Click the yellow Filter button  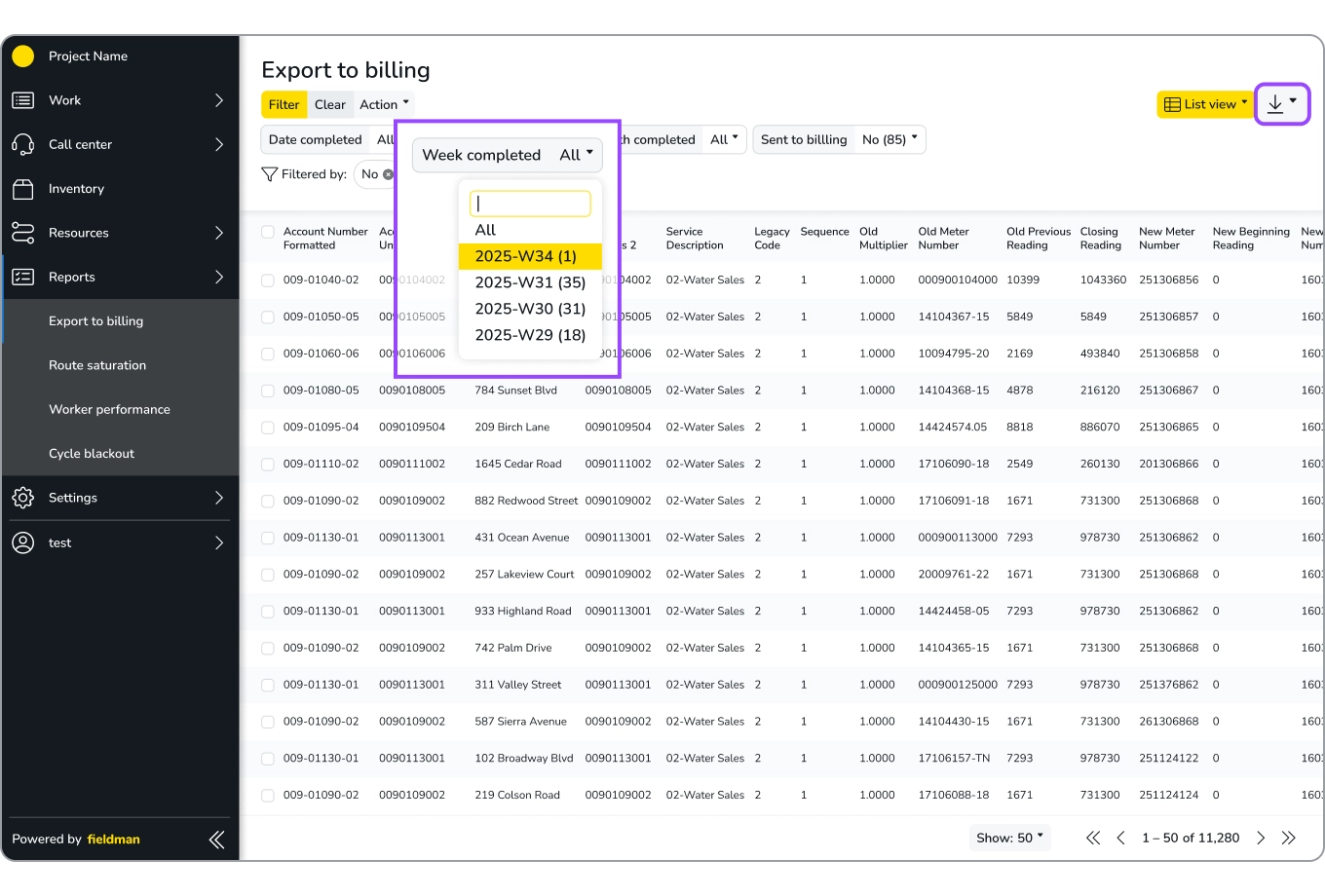tap(284, 104)
